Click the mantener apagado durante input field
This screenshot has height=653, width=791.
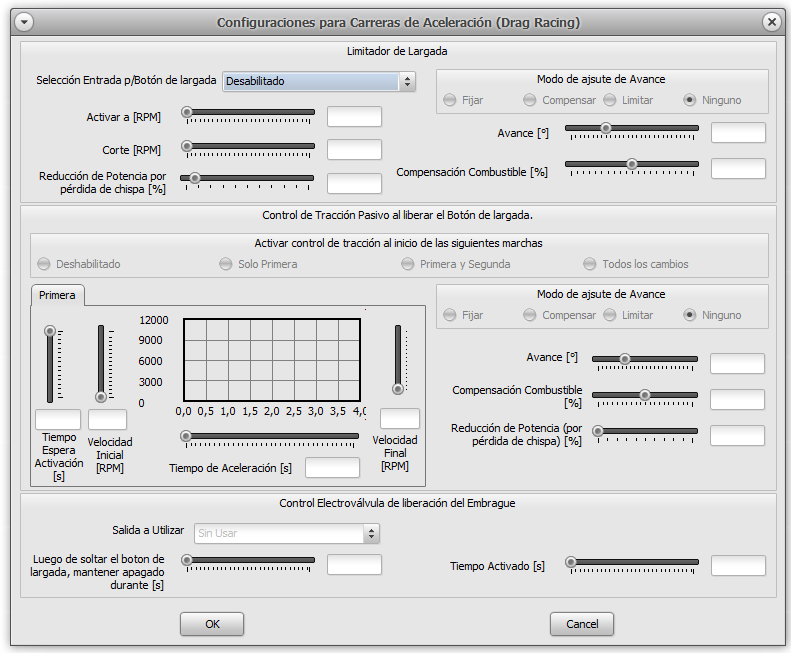pyautogui.click(x=354, y=565)
